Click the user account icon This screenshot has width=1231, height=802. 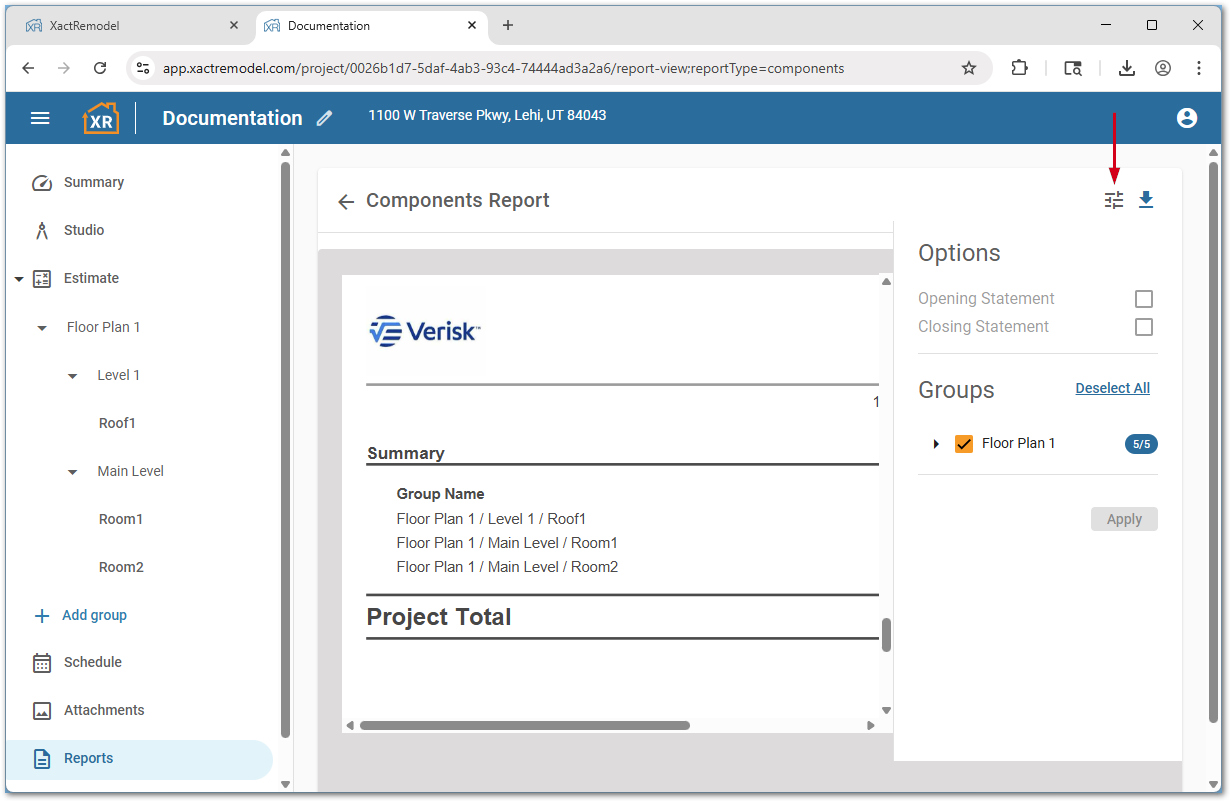pyautogui.click(x=1186, y=118)
